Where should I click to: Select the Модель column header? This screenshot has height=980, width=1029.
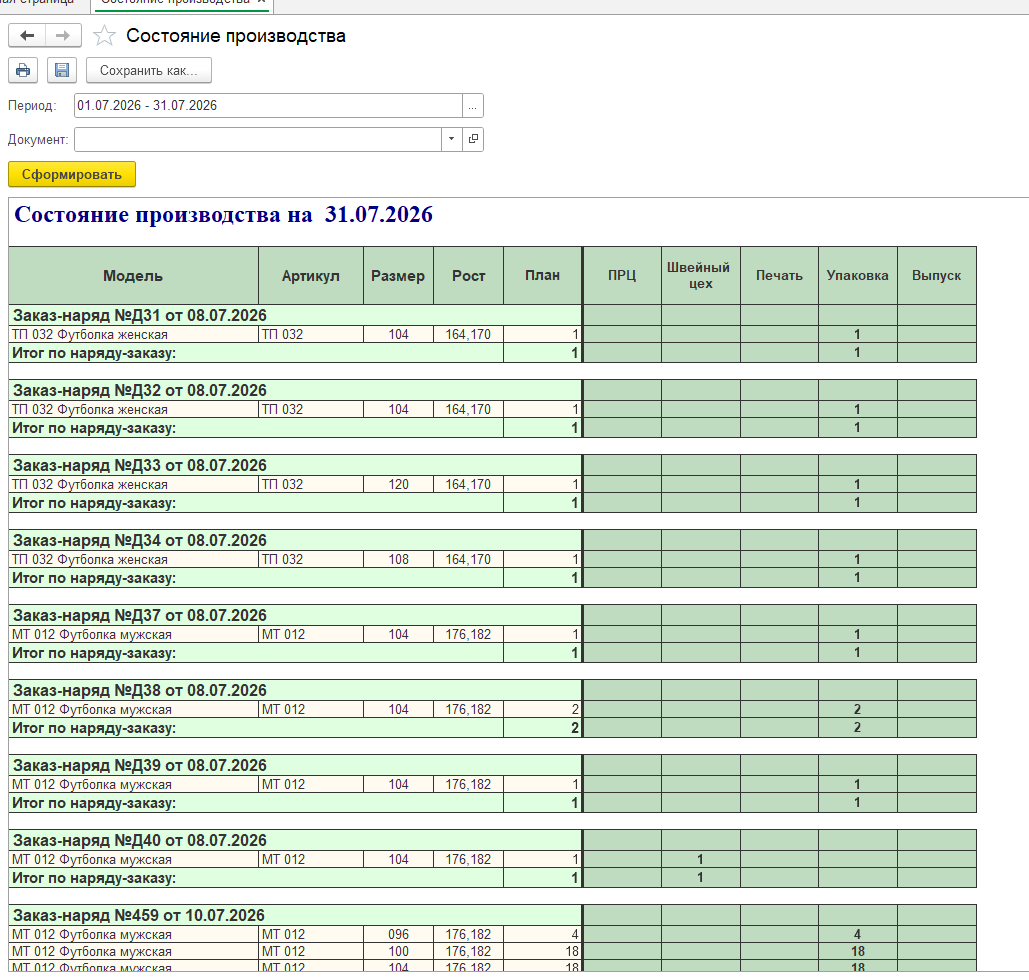[133, 276]
